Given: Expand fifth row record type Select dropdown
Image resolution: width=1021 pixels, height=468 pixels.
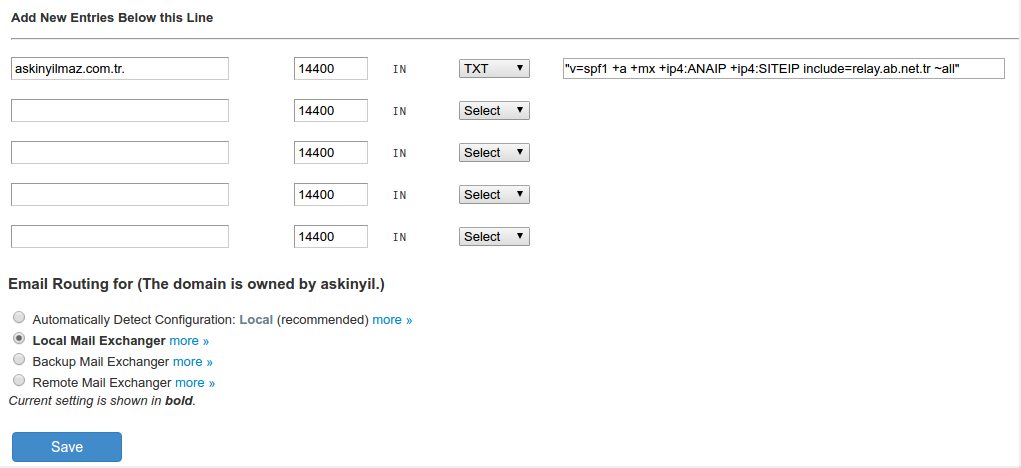Looking at the screenshot, I should pos(494,237).
